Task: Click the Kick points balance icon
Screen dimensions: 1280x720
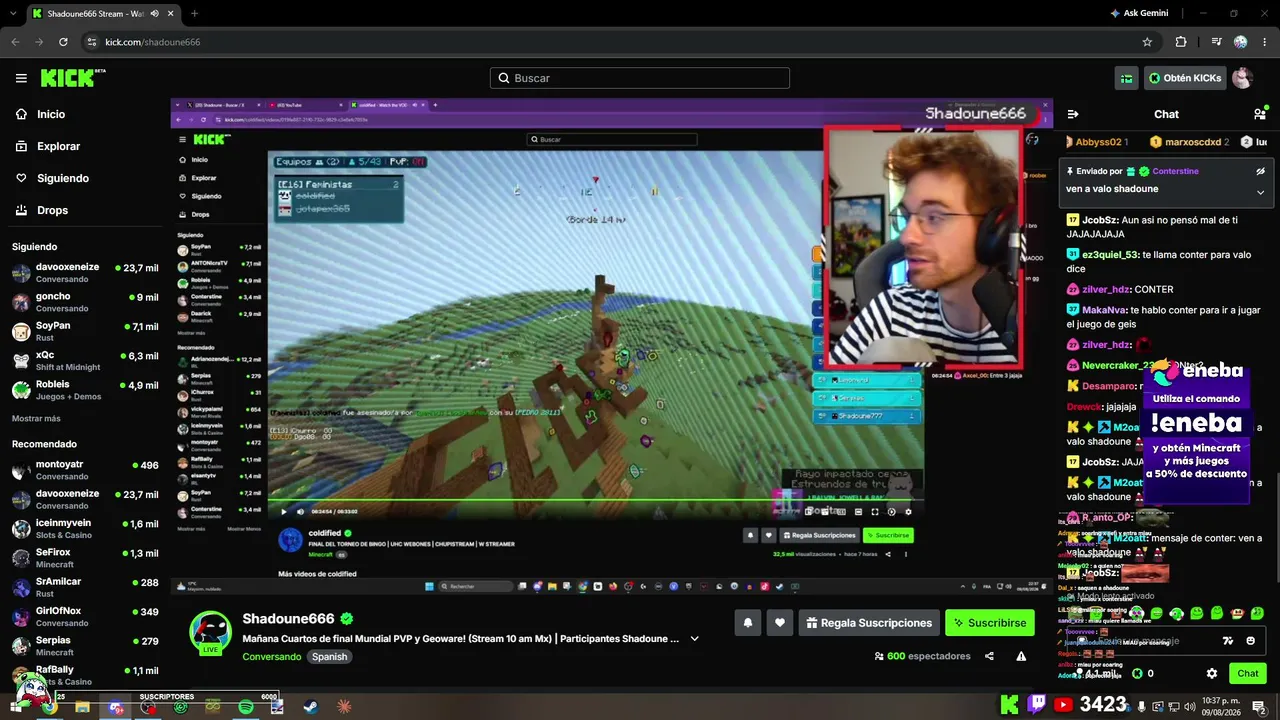Action: point(1137,673)
